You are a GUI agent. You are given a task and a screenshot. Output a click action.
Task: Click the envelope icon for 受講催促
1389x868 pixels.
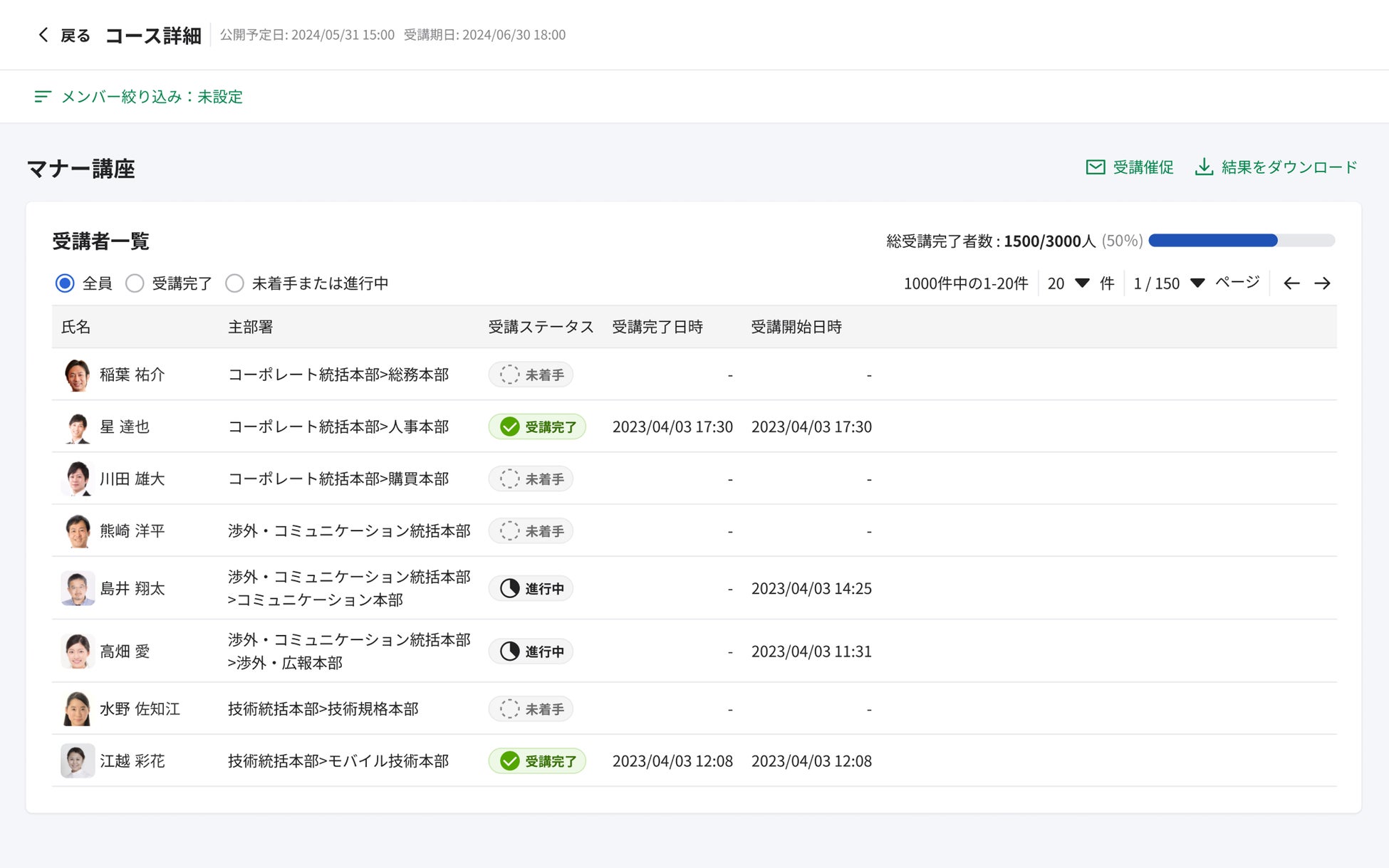tap(1095, 167)
